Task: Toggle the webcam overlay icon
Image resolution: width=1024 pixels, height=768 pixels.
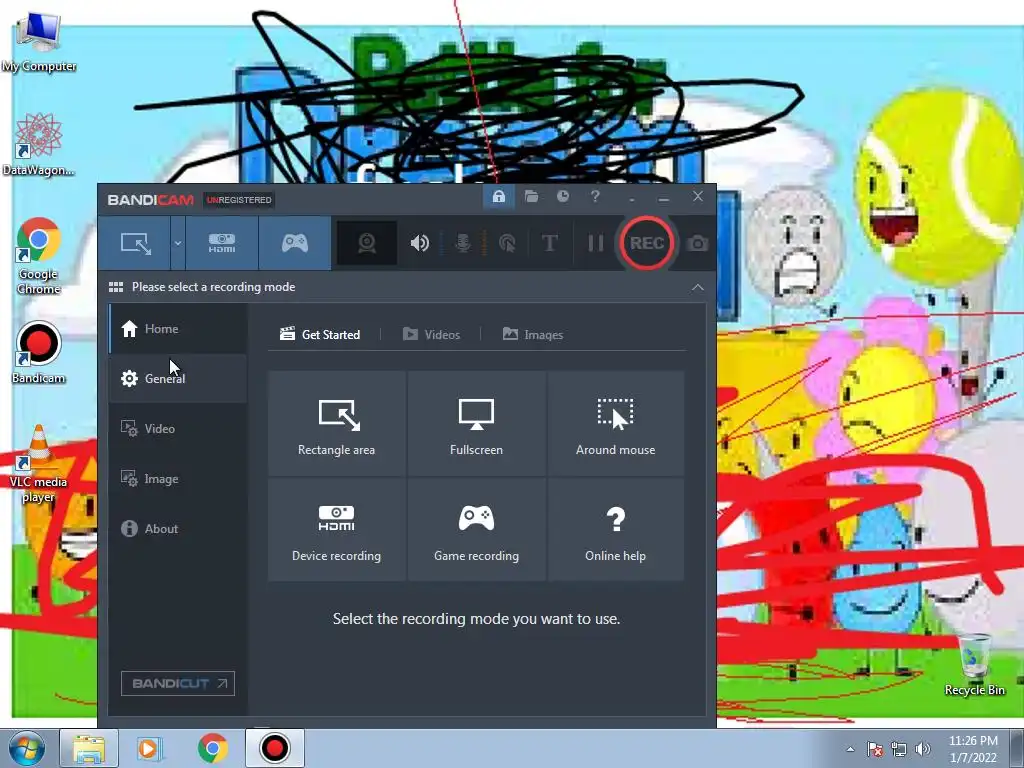Action: pyautogui.click(x=367, y=243)
